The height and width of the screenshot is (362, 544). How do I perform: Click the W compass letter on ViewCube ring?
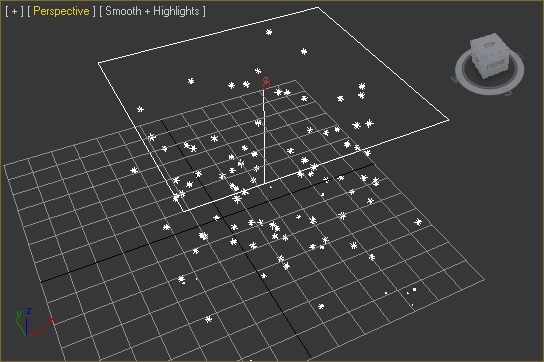click(454, 80)
